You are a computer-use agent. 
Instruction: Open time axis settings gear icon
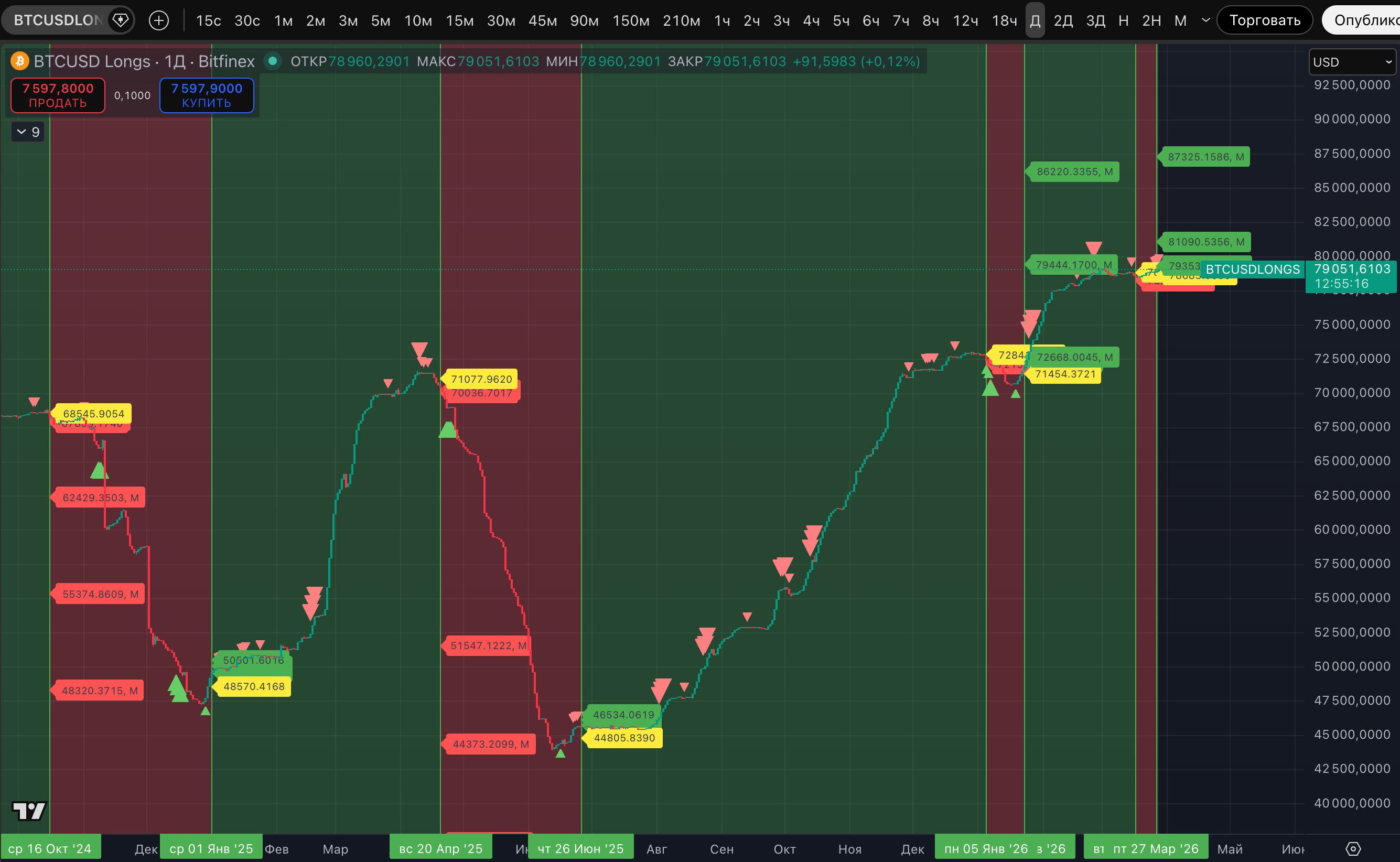coord(1353,849)
